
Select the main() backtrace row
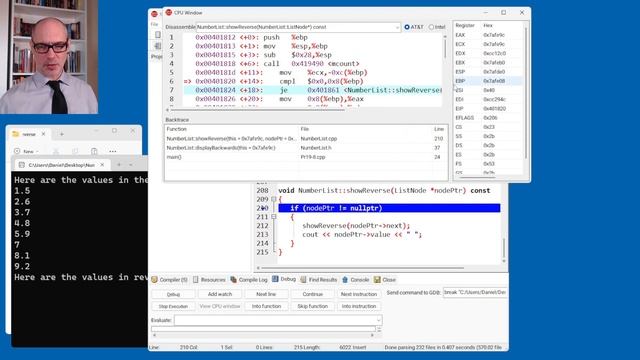pos(305,157)
